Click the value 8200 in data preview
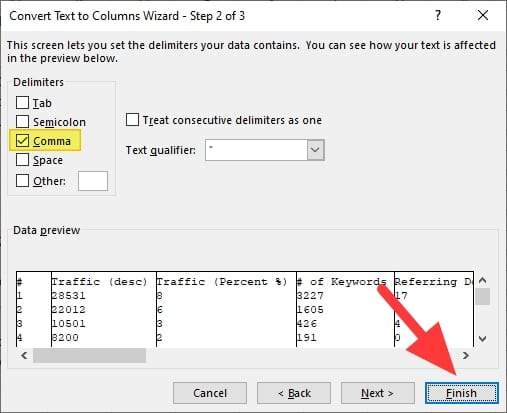 click(65, 338)
